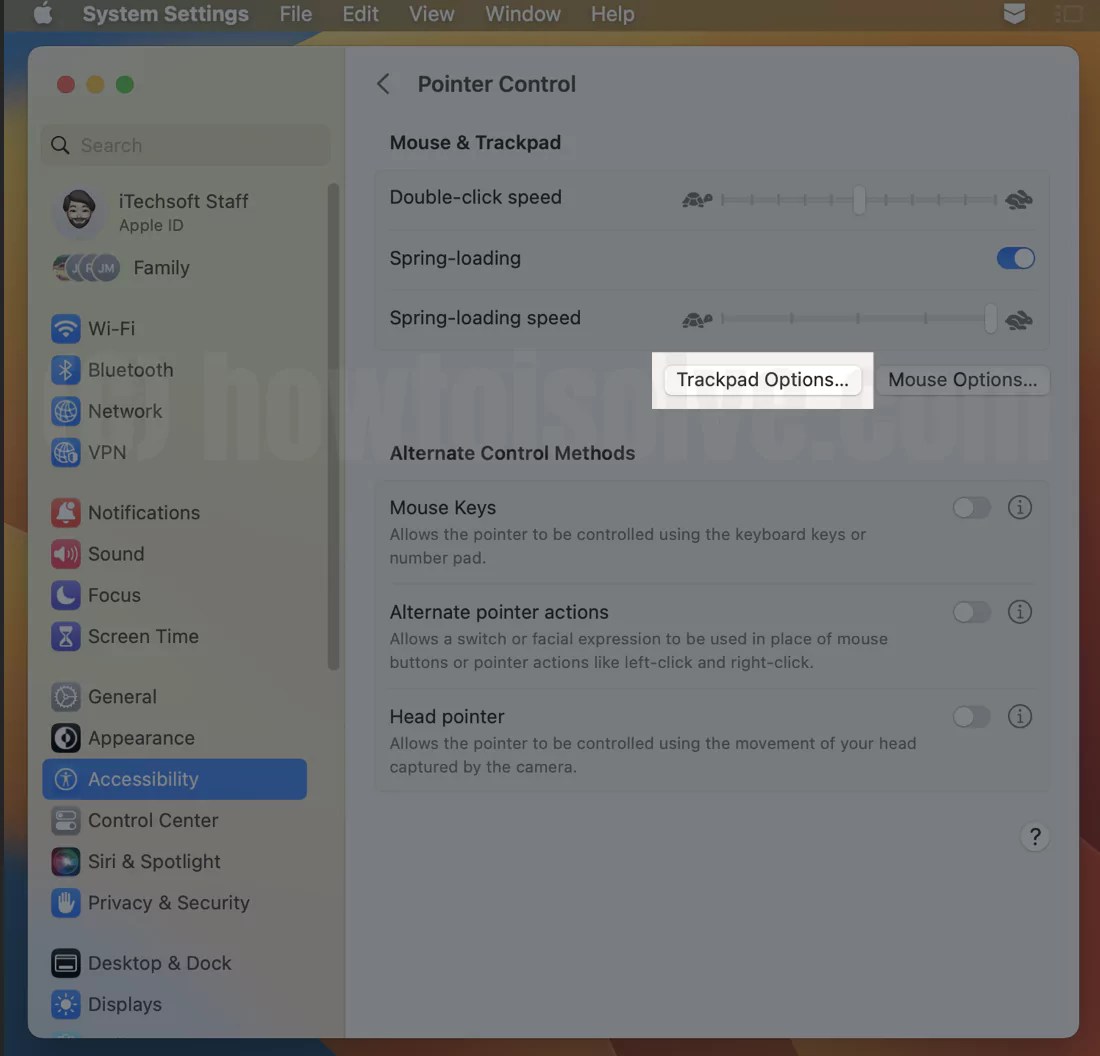Select Siri & Spotlight settings
The height and width of the screenshot is (1056, 1100).
click(x=153, y=861)
